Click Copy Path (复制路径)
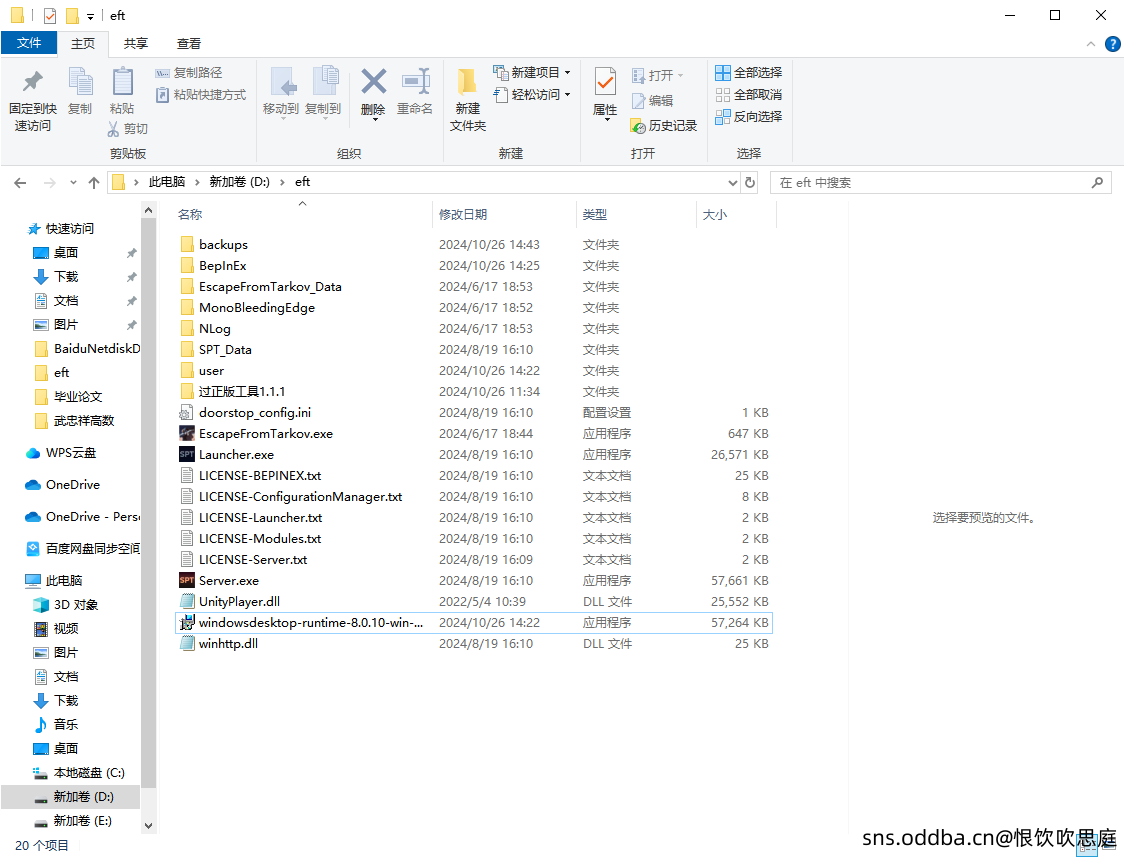Screen dimensions: 1125x858 coord(189,72)
